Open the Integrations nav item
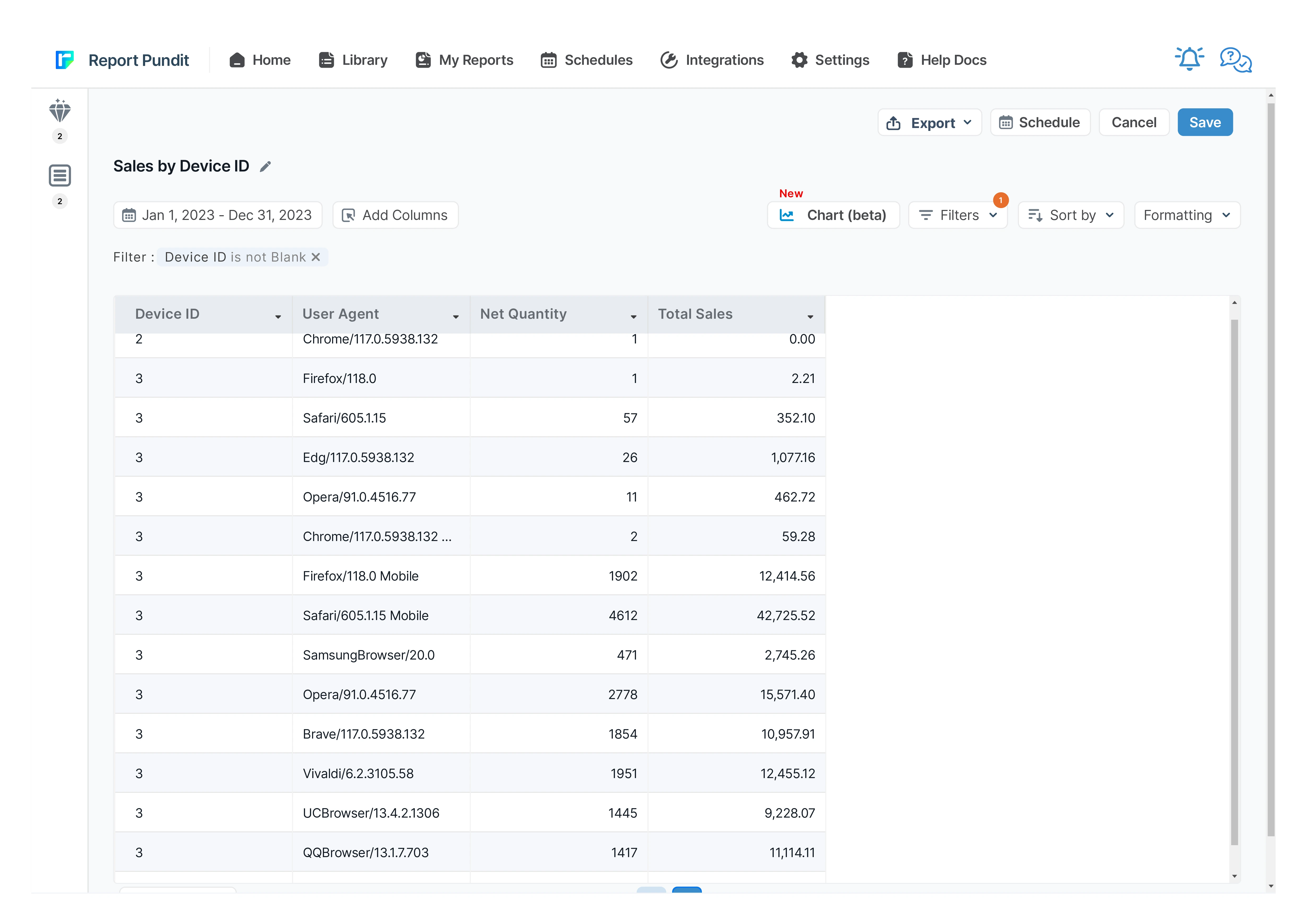 coord(712,60)
